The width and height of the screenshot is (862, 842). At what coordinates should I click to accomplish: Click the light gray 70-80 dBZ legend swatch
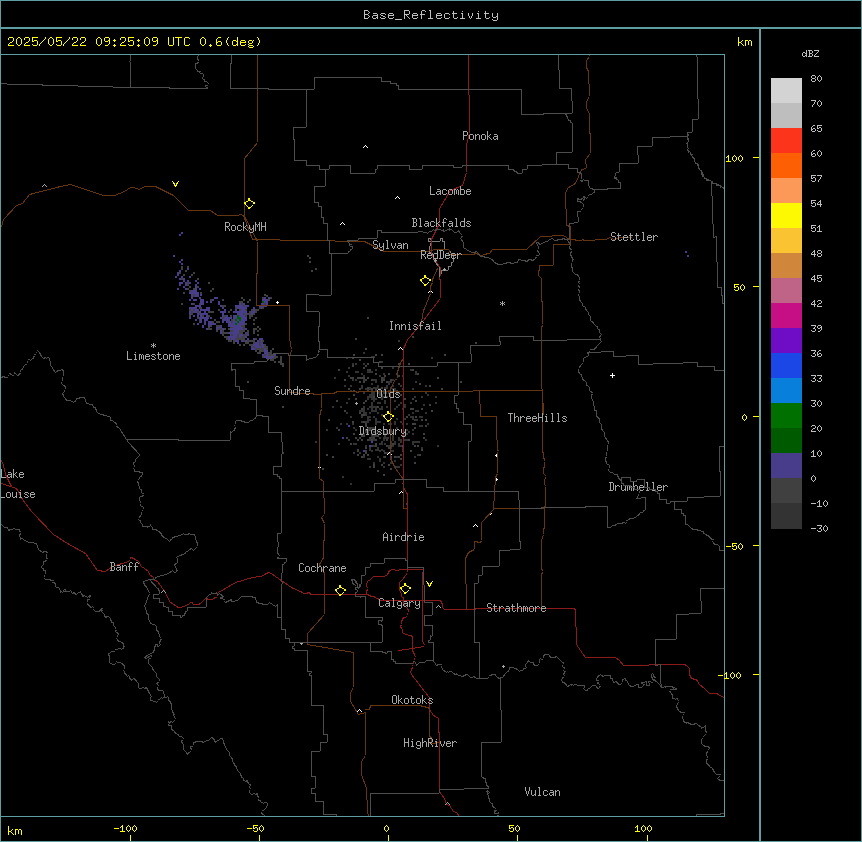tap(786, 91)
